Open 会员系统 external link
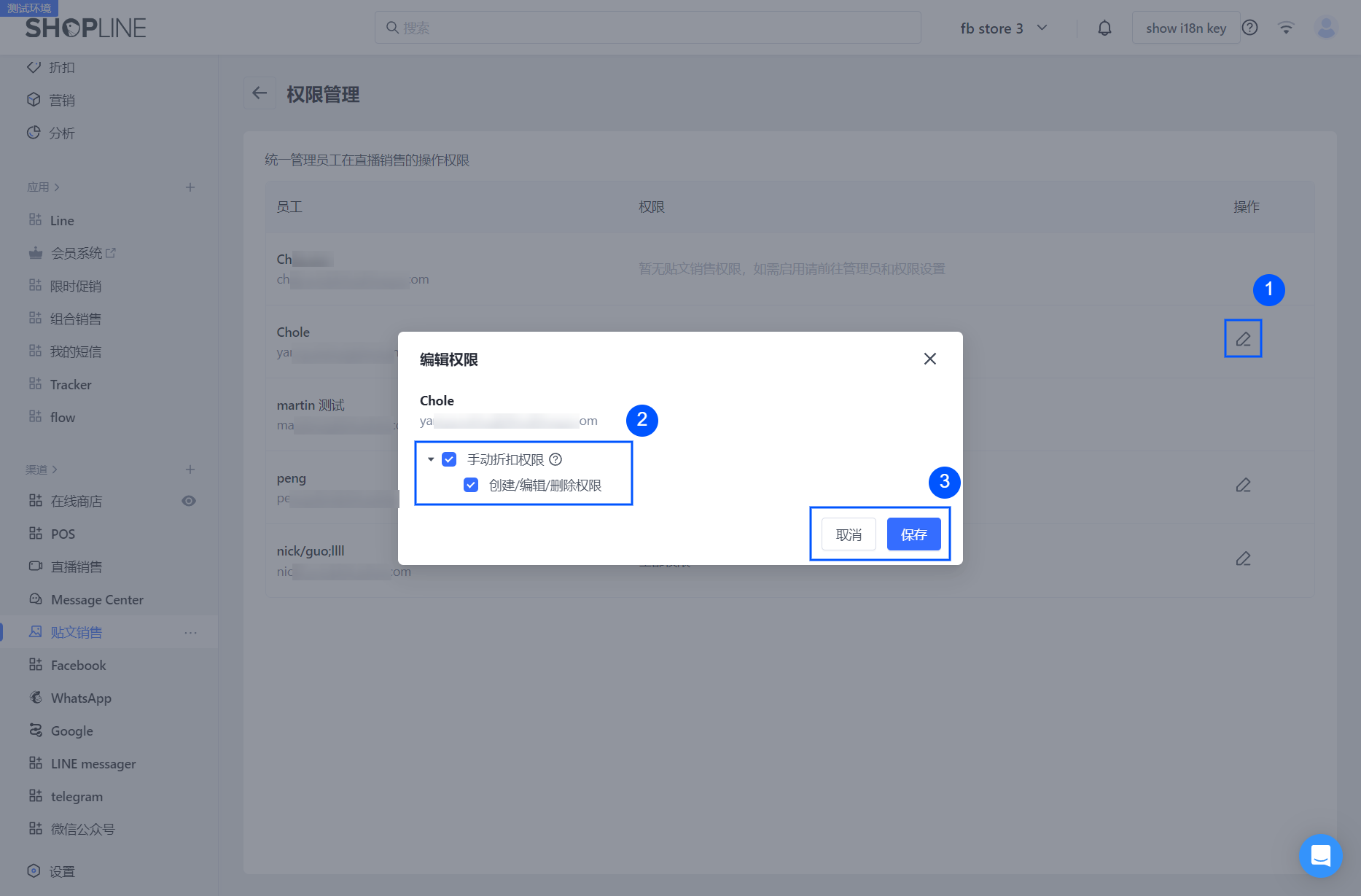This screenshot has width=1361, height=896. click(x=109, y=253)
